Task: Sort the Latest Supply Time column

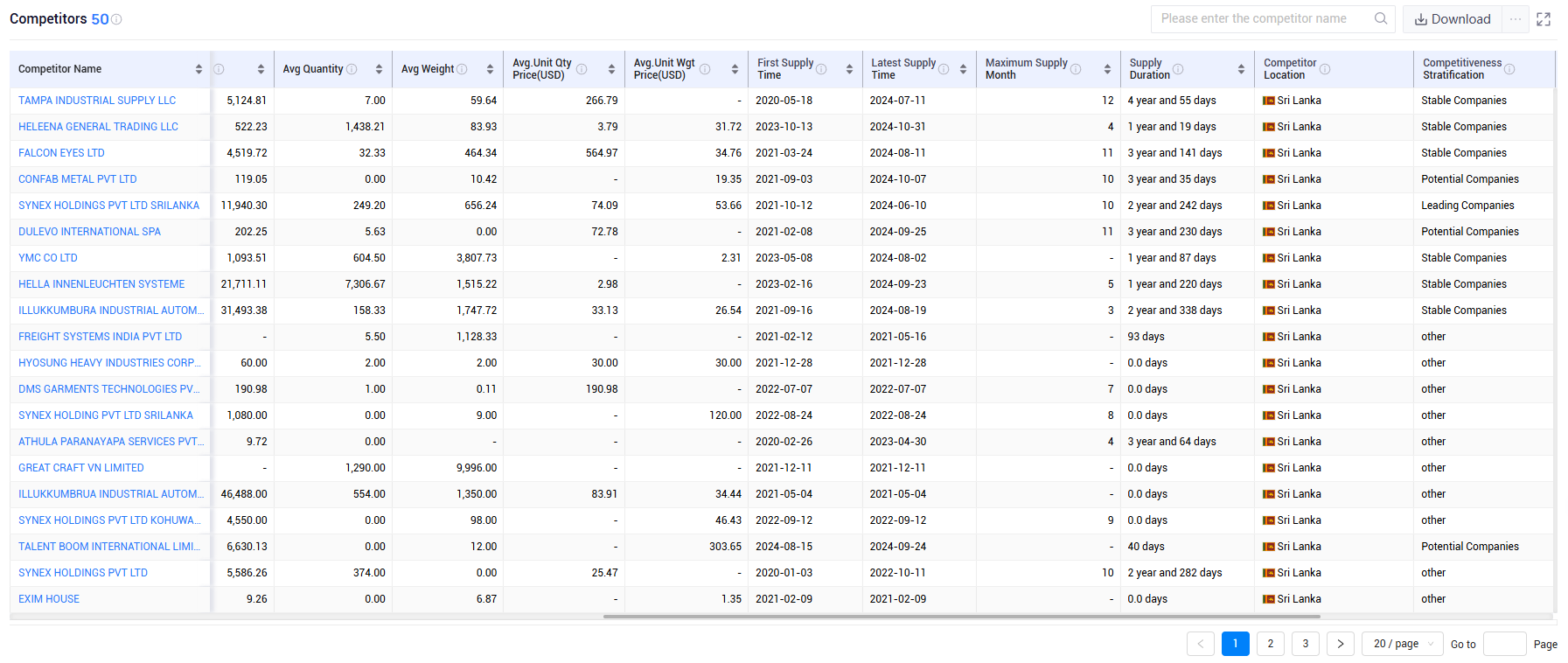Action: pyautogui.click(x=963, y=69)
